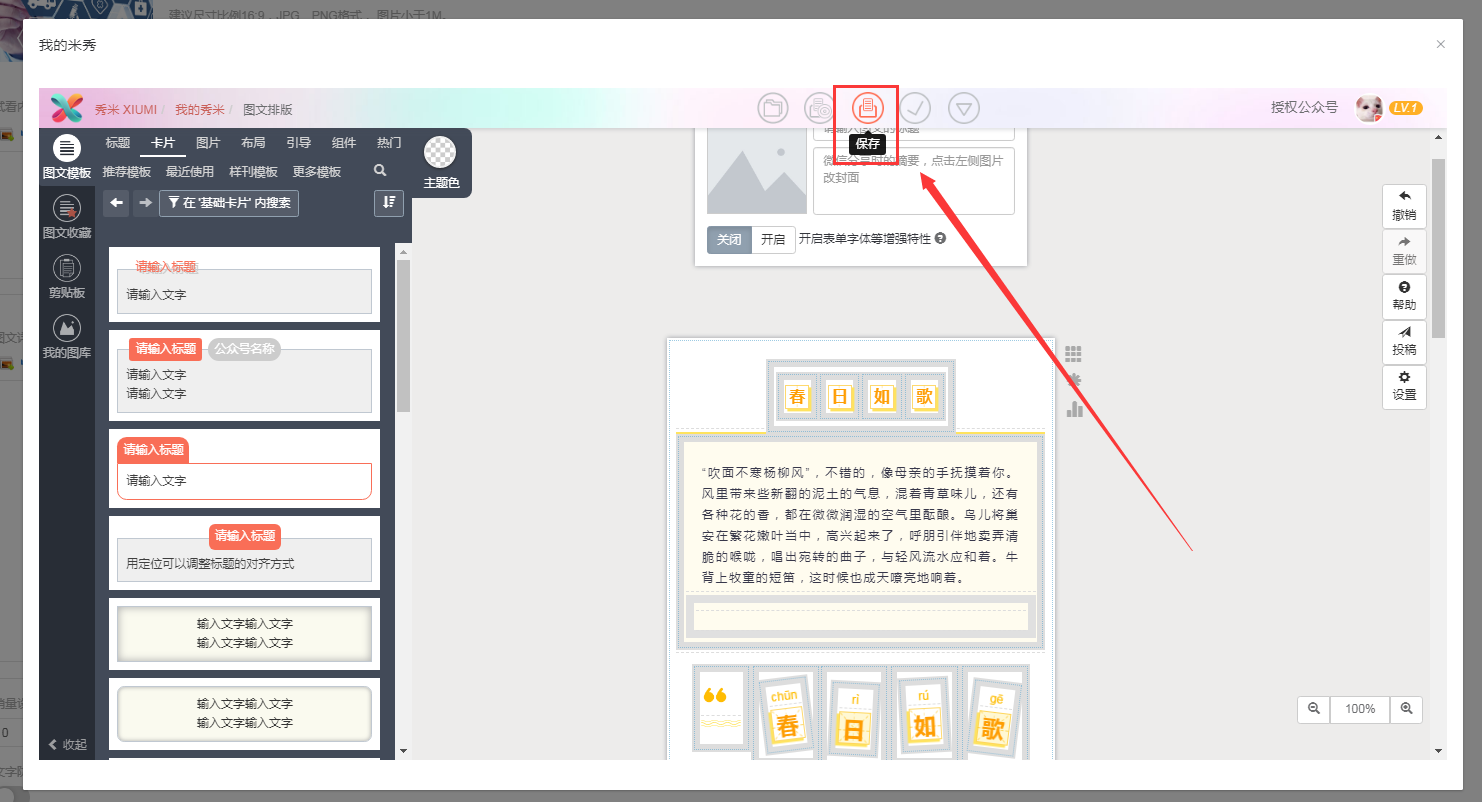Click 授权公众号 link
Screen dimensions: 1482x802
pyautogui.click(x=1303, y=108)
